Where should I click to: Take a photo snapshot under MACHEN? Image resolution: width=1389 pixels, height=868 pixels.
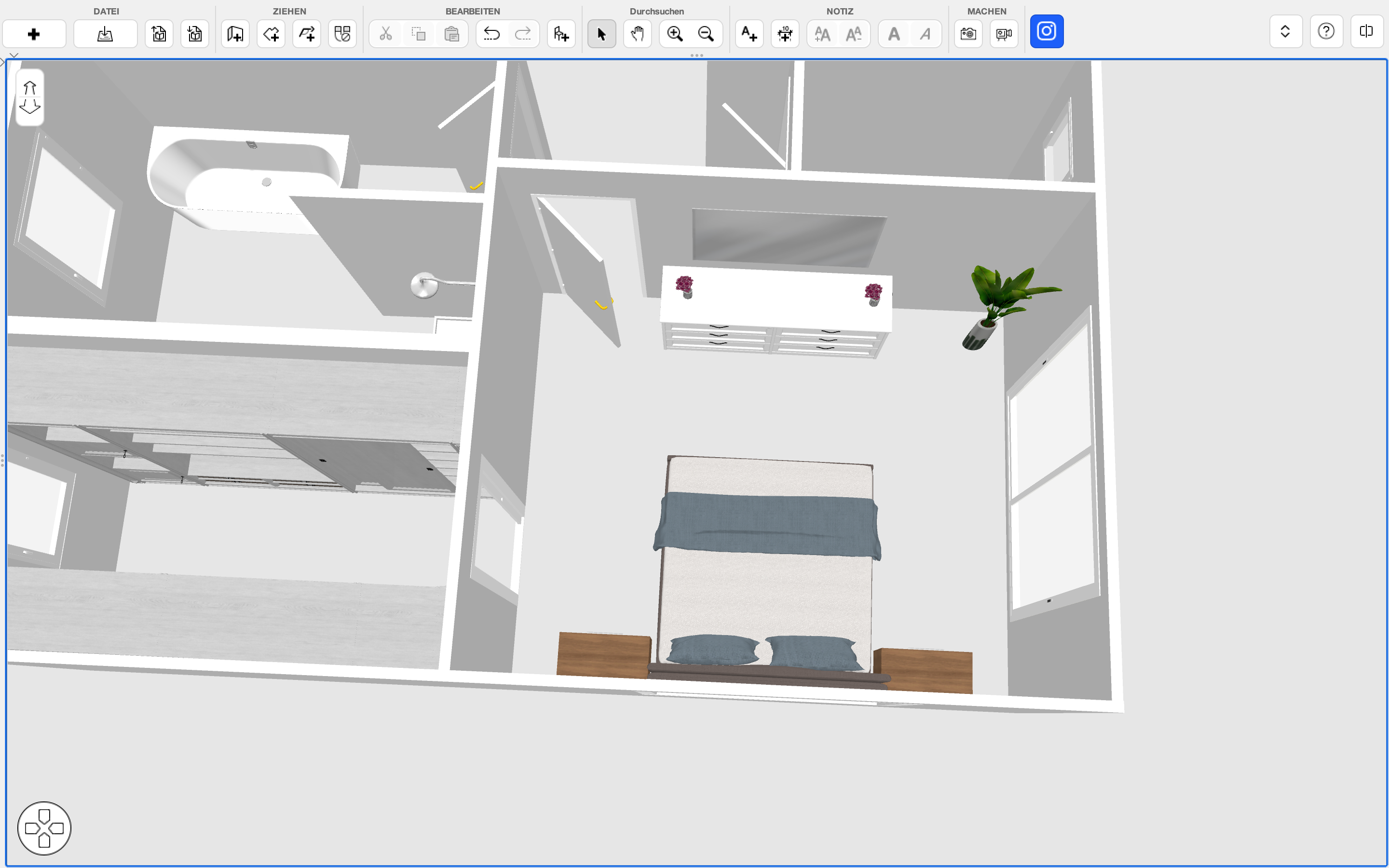pos(968,34)
